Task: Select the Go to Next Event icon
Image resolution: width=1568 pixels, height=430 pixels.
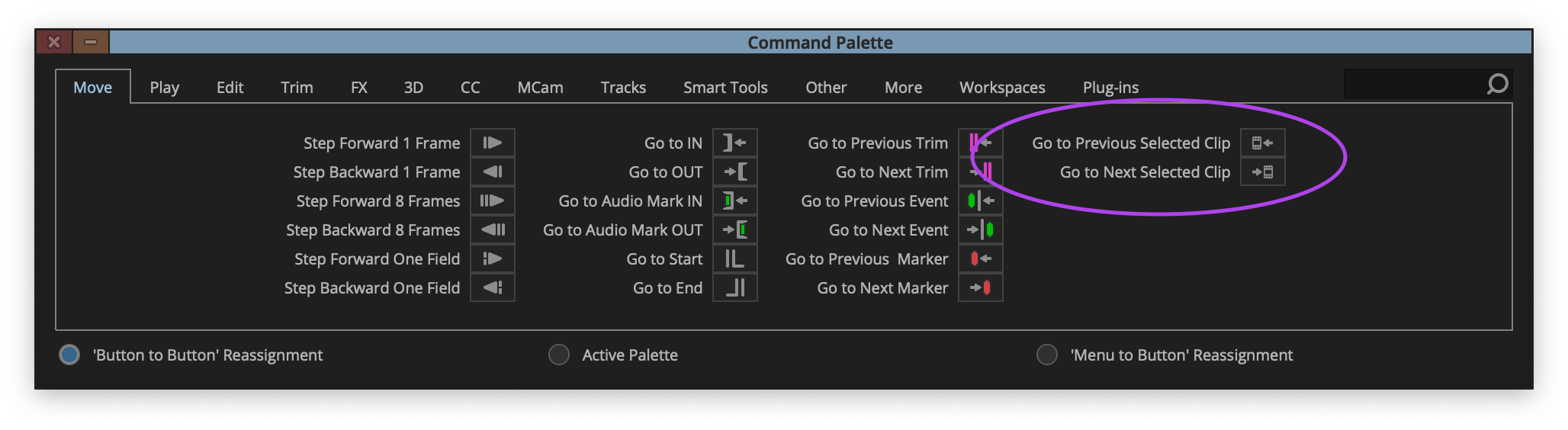Action: 981,229
